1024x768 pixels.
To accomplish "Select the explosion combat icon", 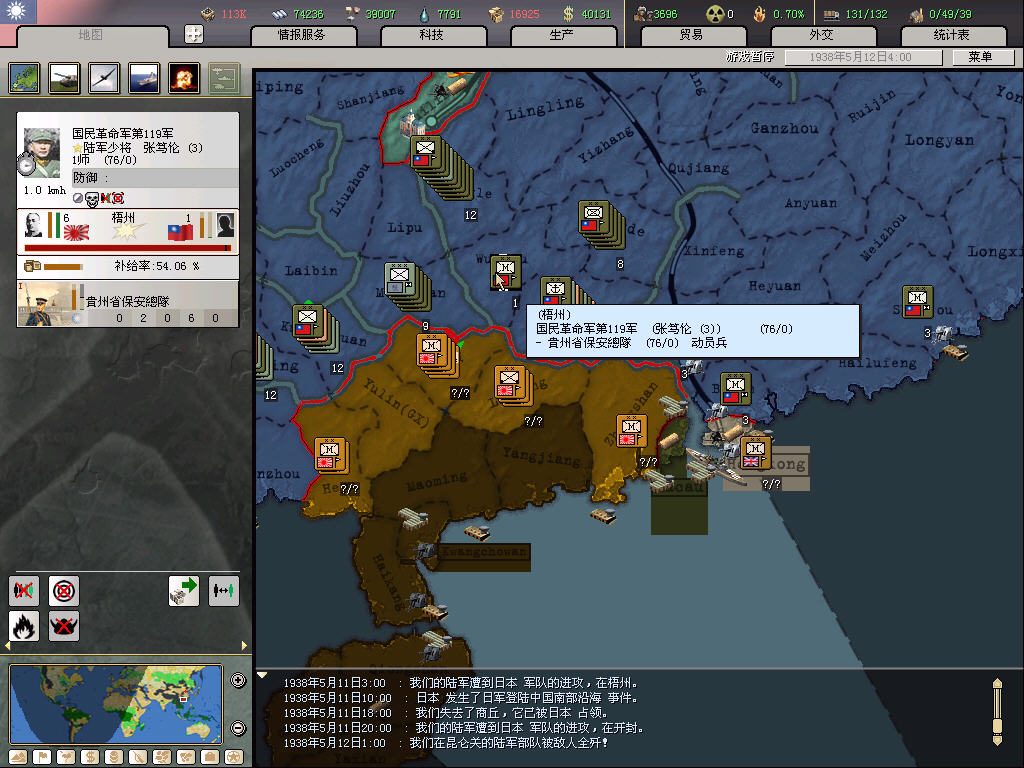I will click(184, 78).
